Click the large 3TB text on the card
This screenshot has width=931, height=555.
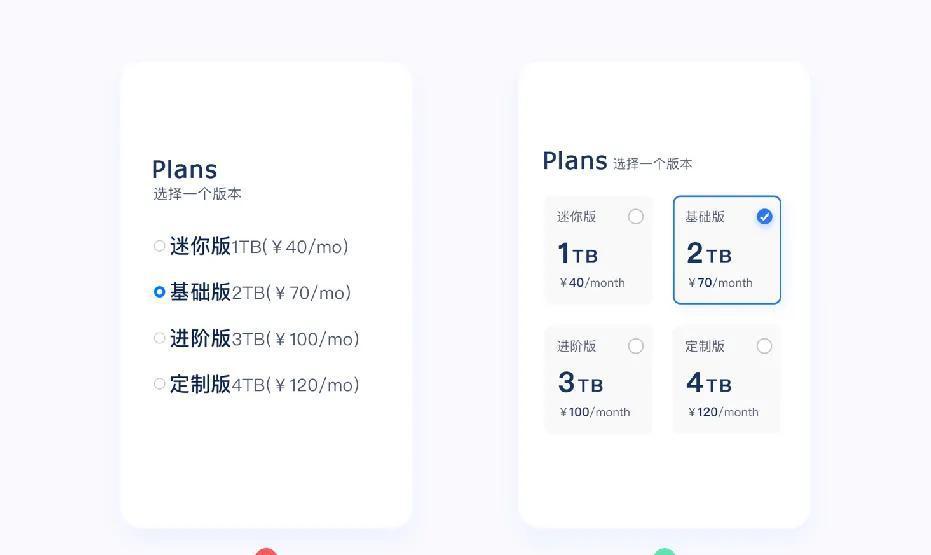[x=581, y=383]
